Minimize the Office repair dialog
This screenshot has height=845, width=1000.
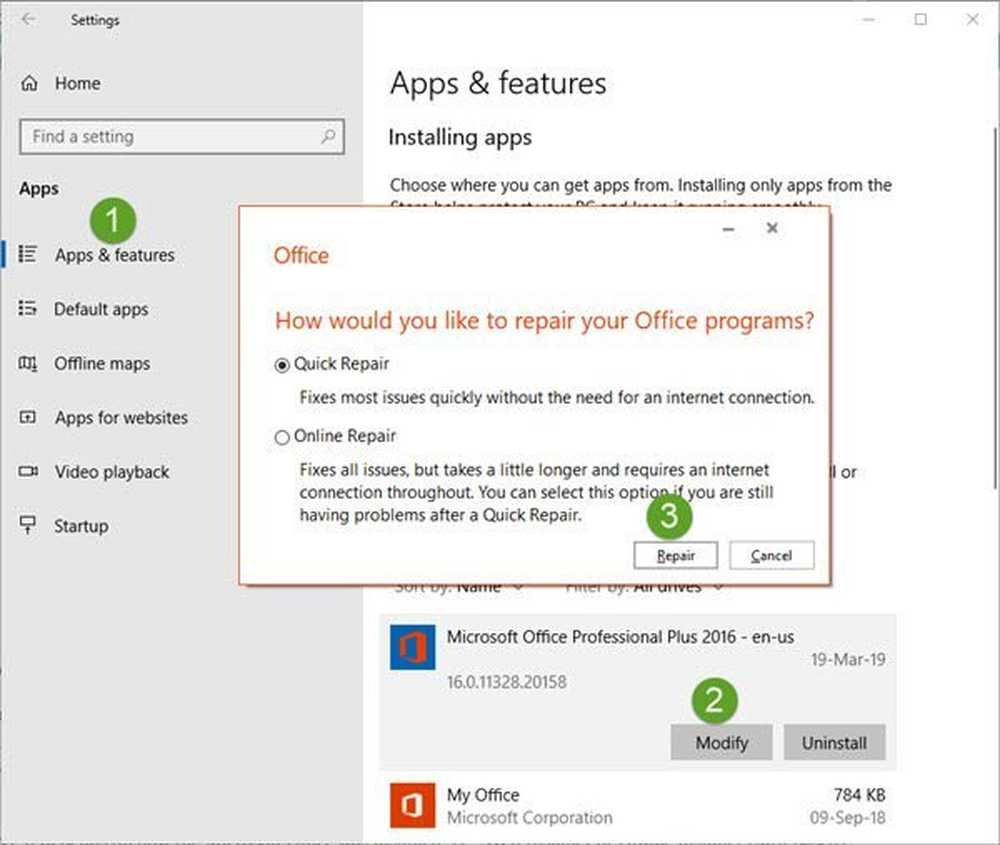click(729, 228)
